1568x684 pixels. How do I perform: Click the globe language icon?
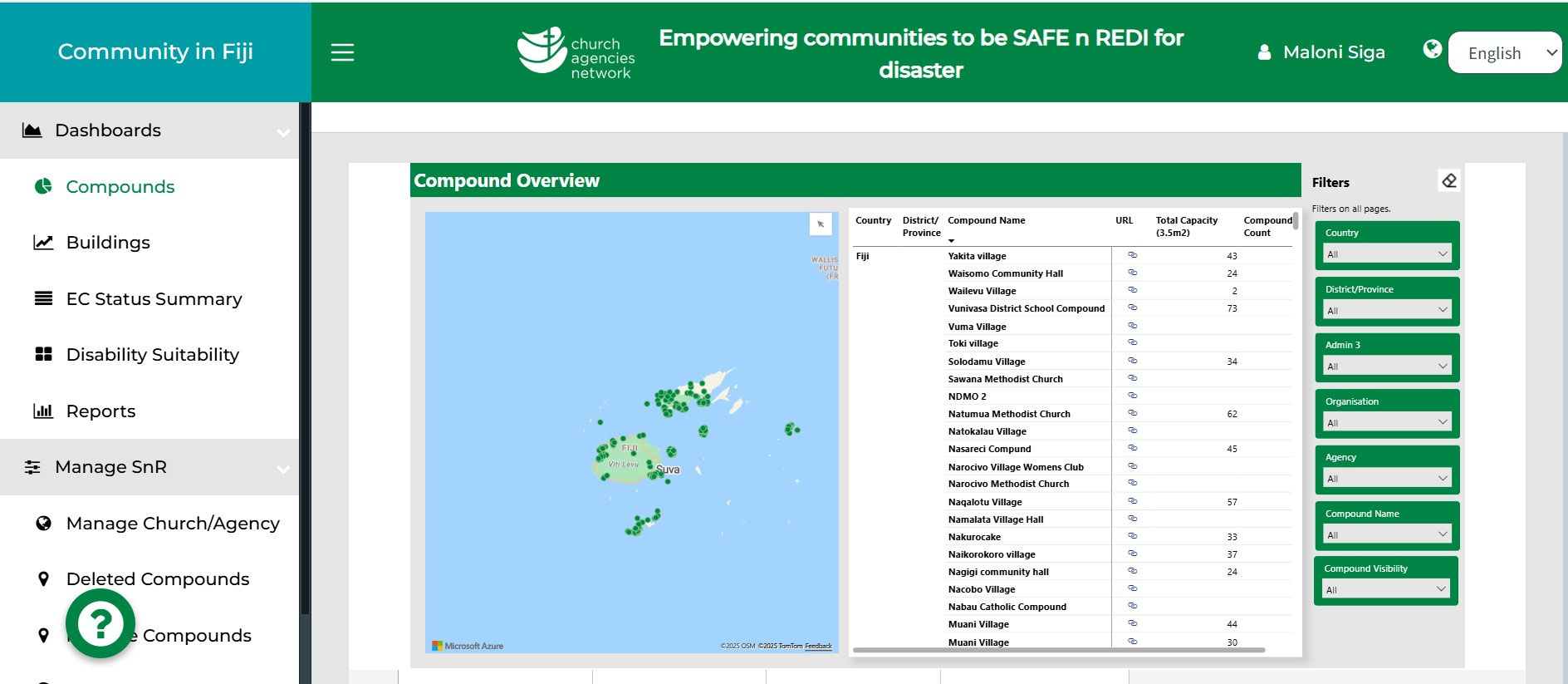pos(1432,49)
